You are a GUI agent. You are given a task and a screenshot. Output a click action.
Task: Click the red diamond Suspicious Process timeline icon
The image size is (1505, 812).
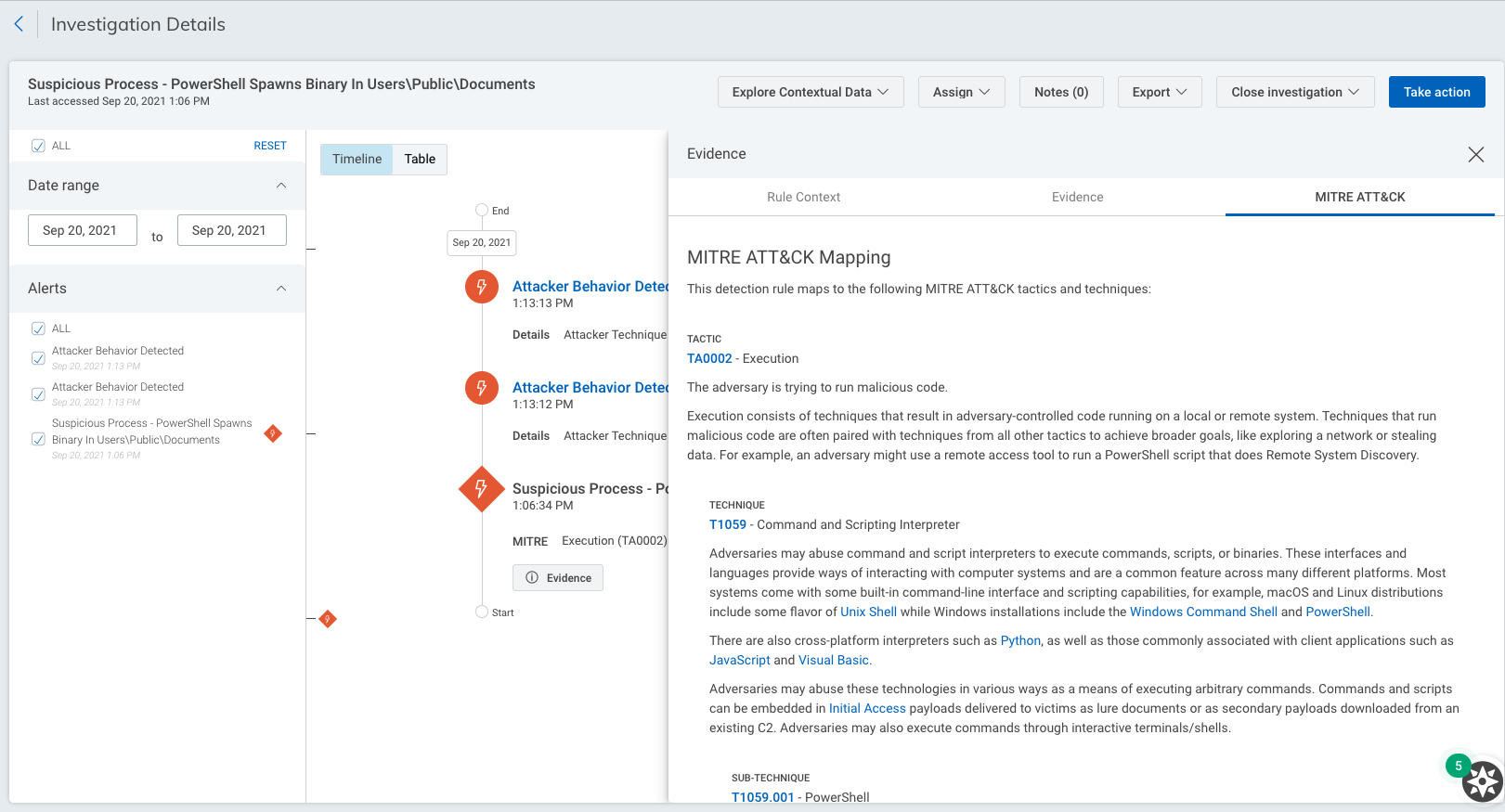(481, 489)
